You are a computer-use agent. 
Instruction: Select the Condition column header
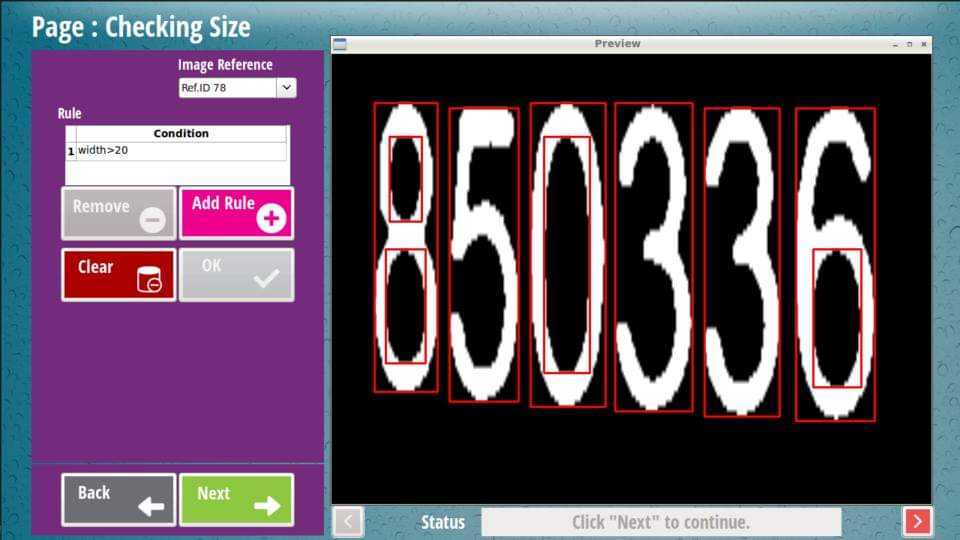click(181, 133)
